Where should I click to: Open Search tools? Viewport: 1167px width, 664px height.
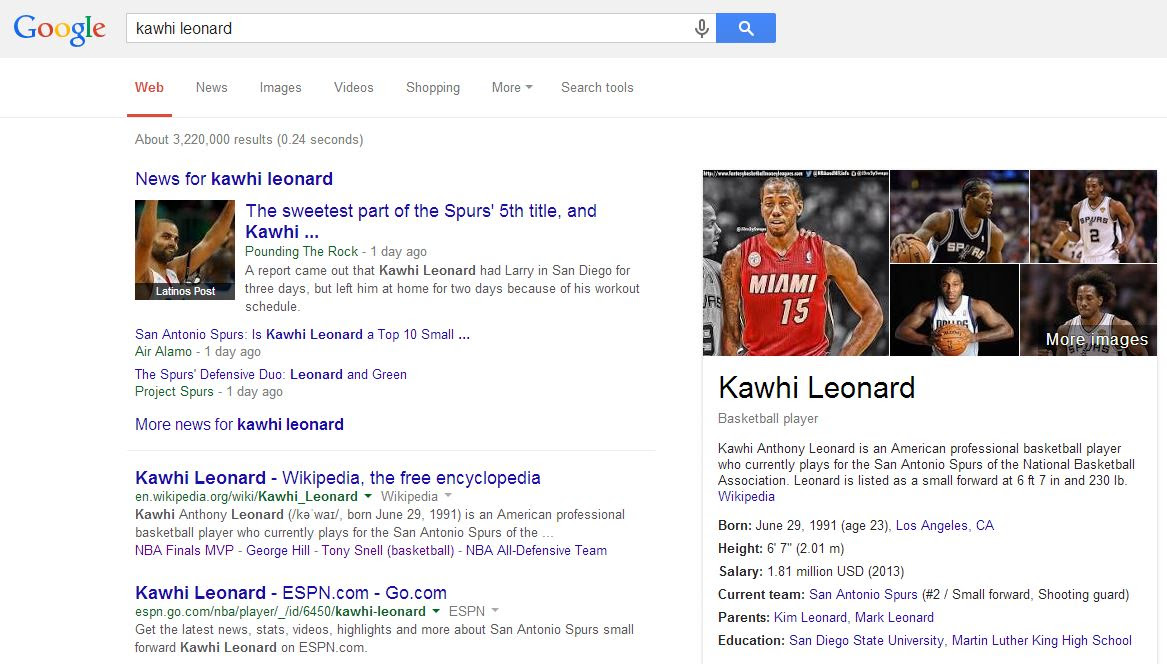pyautogui.click(x=597, y=87)
